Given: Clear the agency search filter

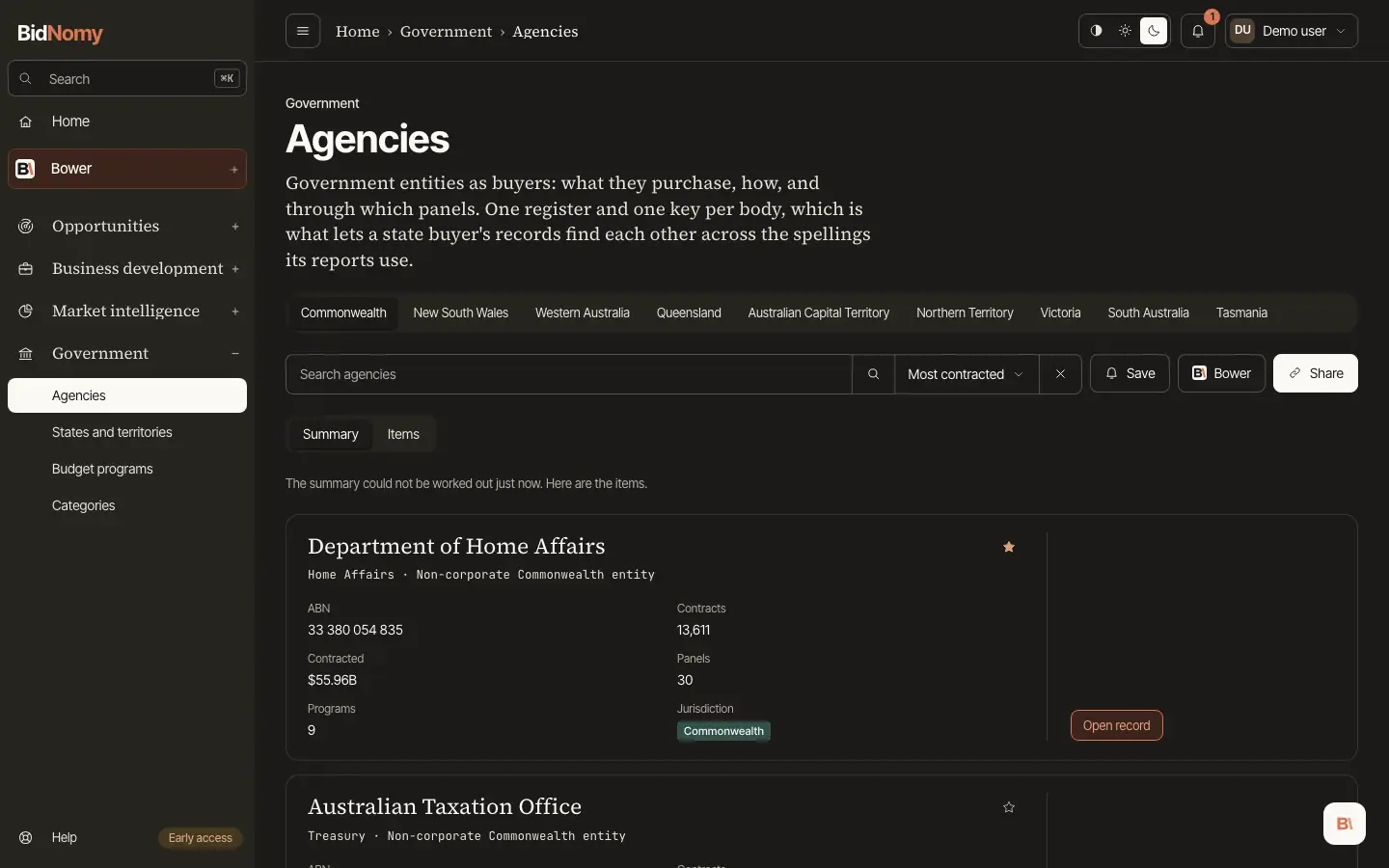Looking at the screenshot, I should (1060, 374).
